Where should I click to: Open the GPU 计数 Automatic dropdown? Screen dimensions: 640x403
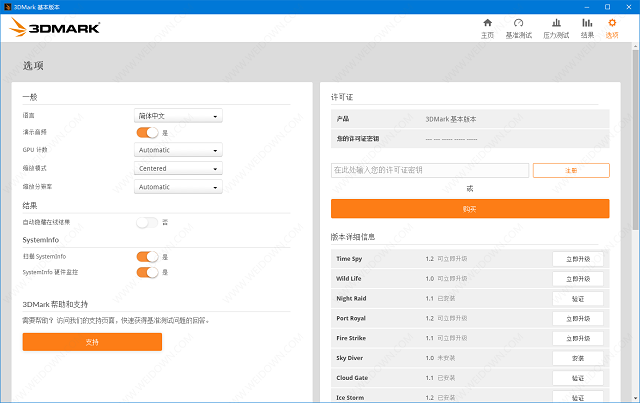tap(178, 150)
